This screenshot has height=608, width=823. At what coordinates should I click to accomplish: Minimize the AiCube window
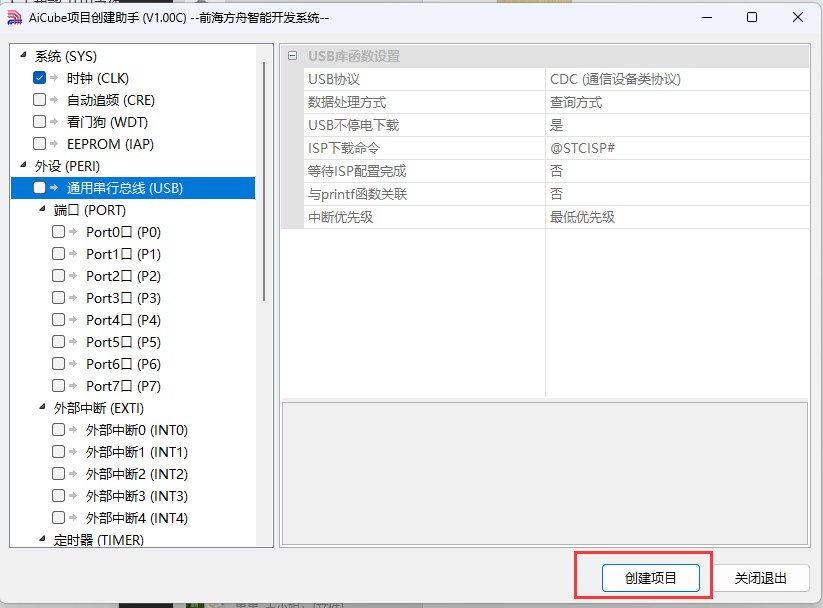(x=707, y=17)
